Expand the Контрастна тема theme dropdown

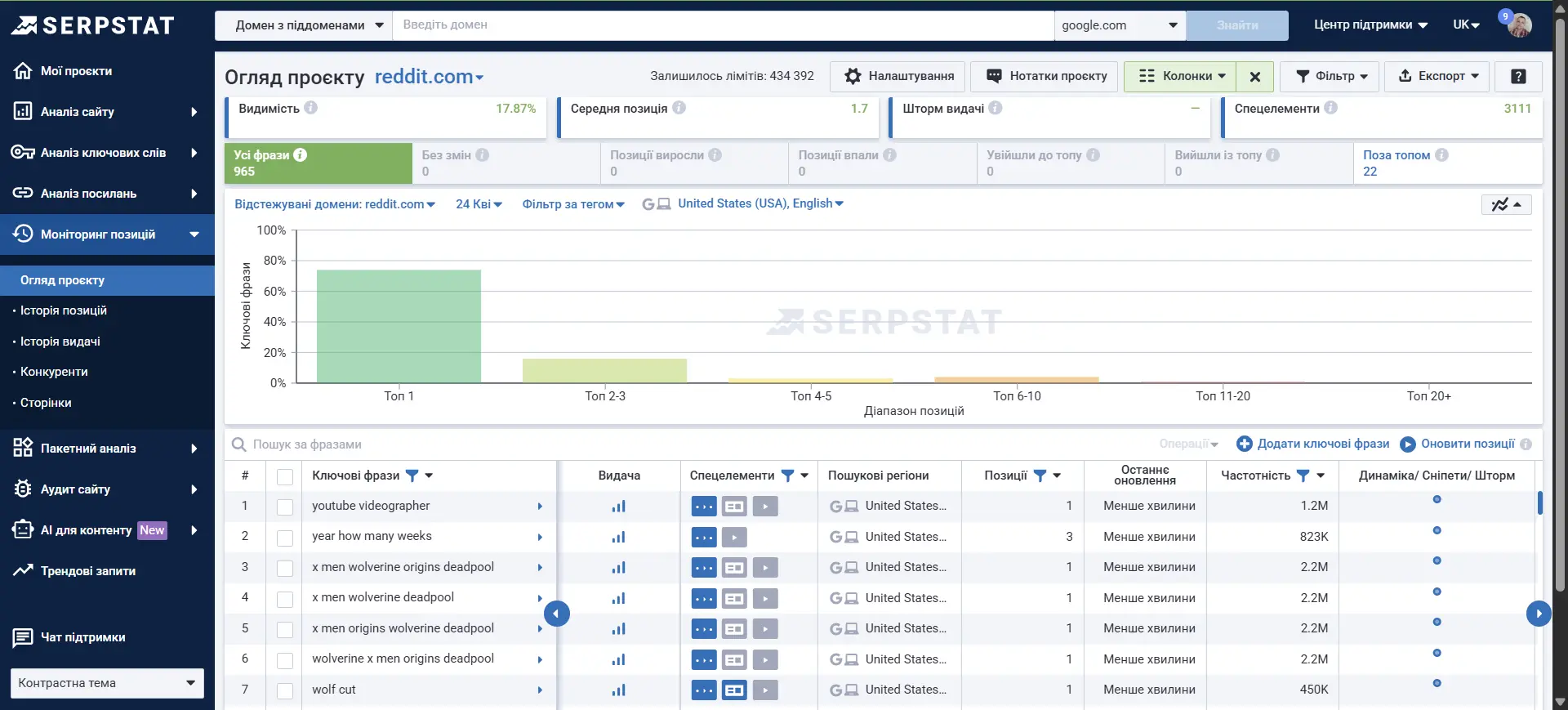107,683
